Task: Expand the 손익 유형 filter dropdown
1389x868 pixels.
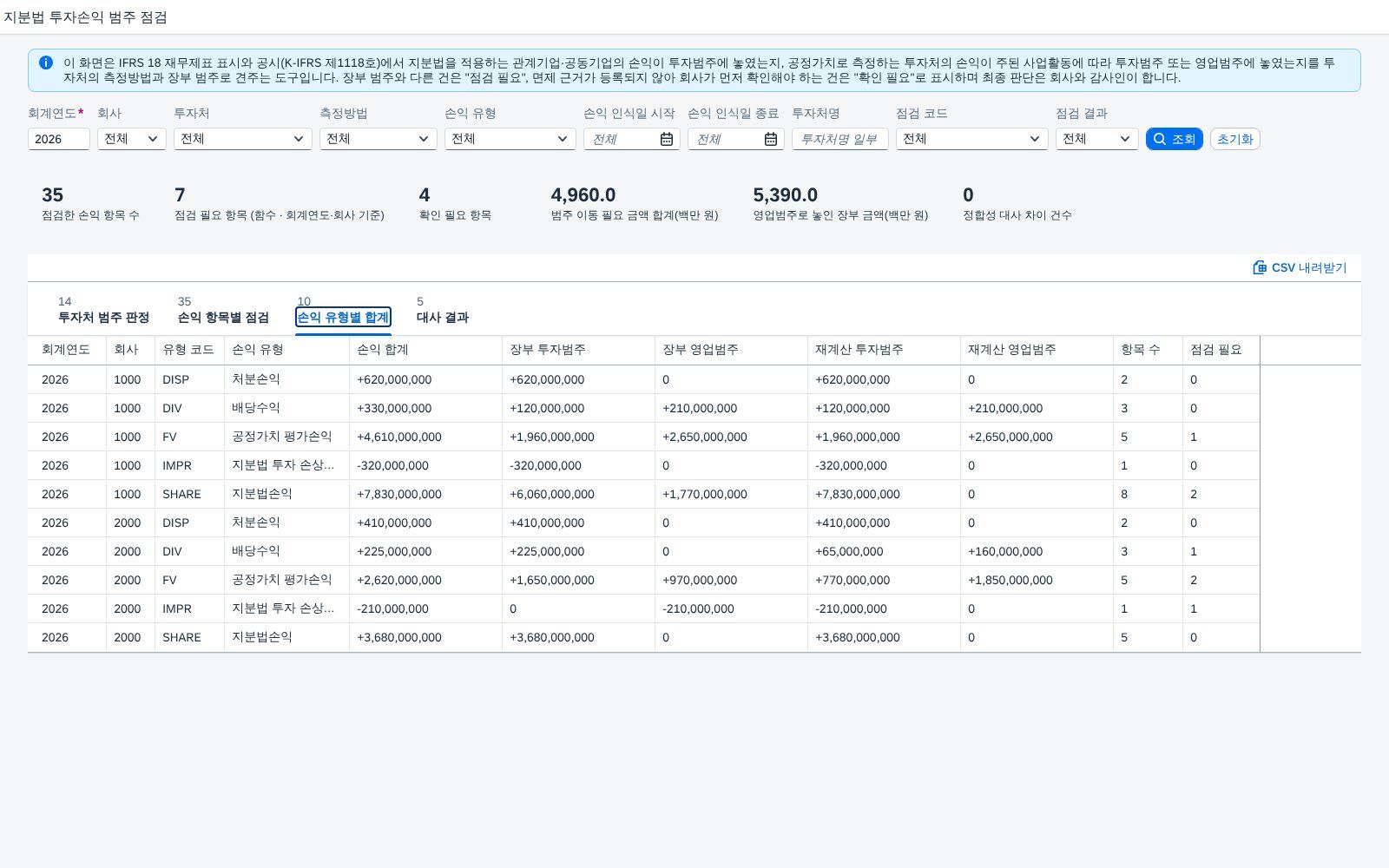Action: (x=510, y=139)
